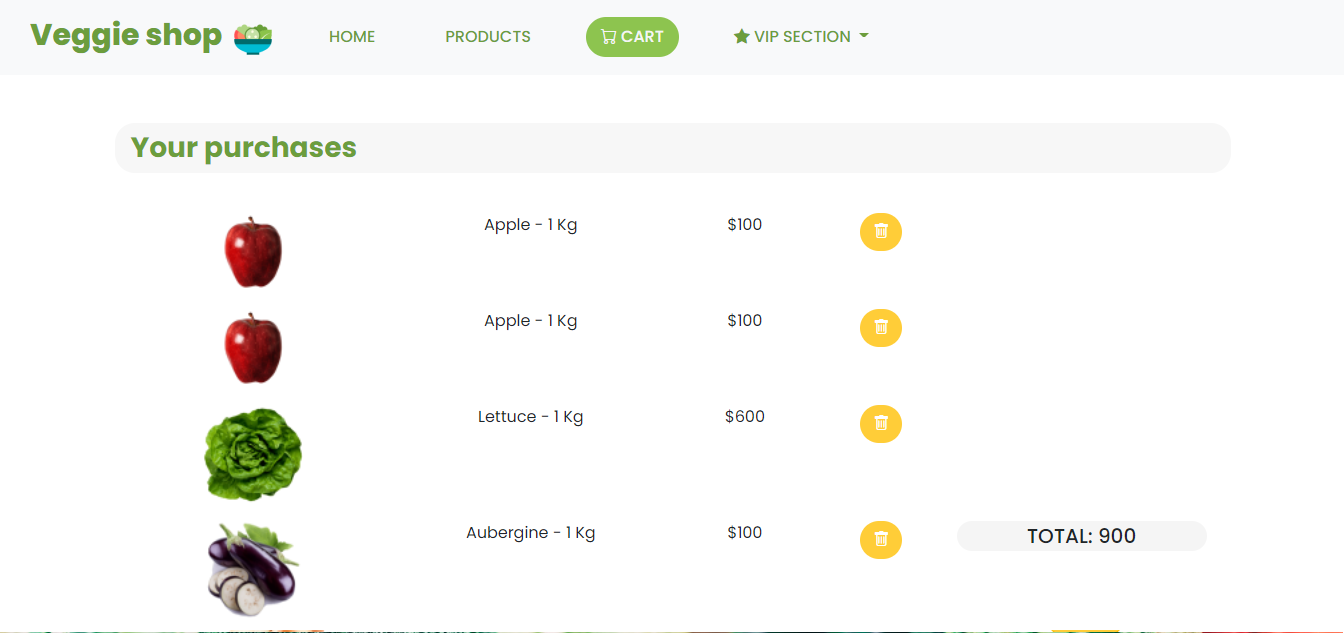This screenshot has width=1344, height=633.
Task: Click the aubergine product image
Action: click(x=253, y=569)
